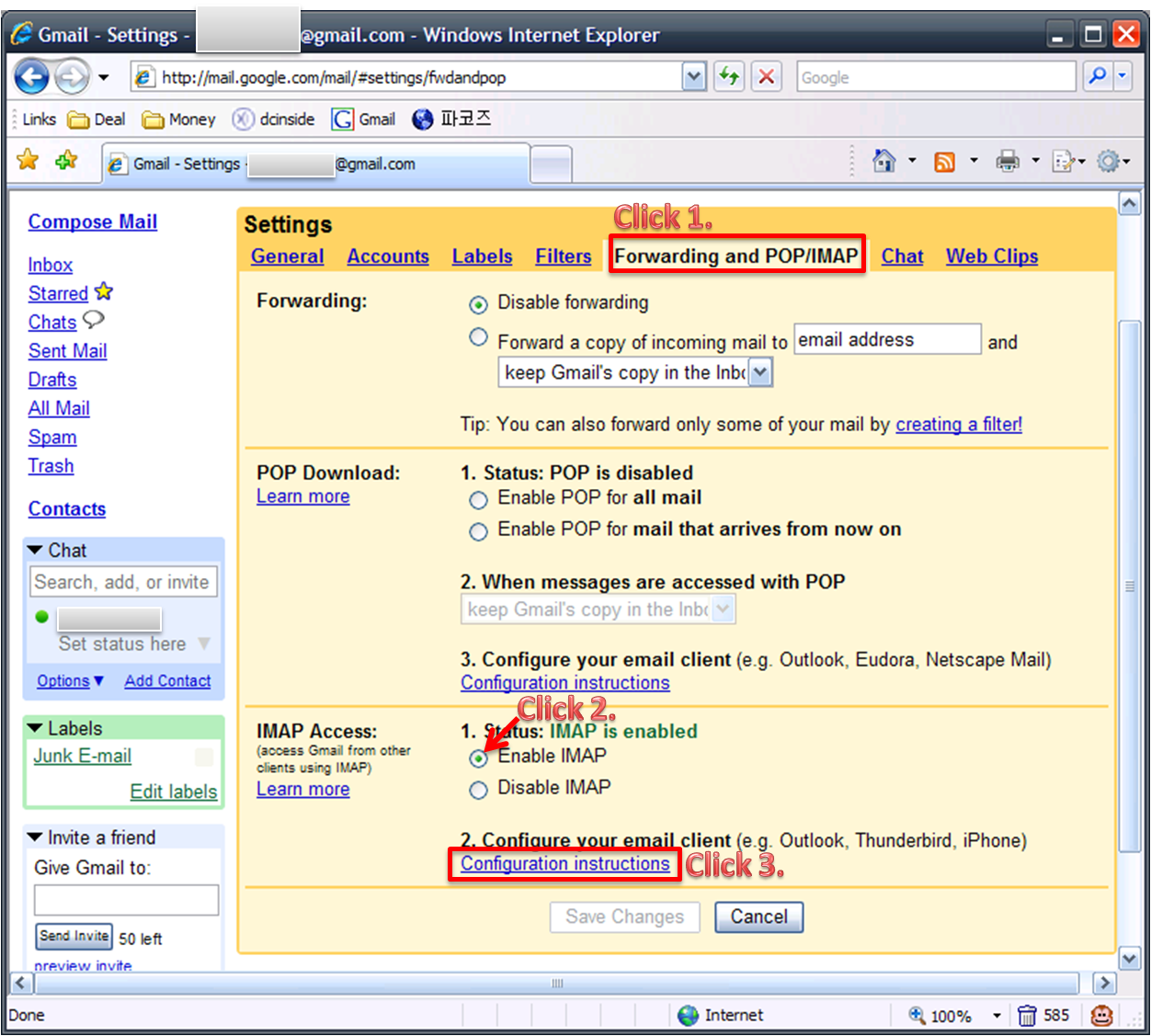This screenshot has width=1151, height=1036.
Task: Click the Tools gear icon
Action: tap(1109, 162)
